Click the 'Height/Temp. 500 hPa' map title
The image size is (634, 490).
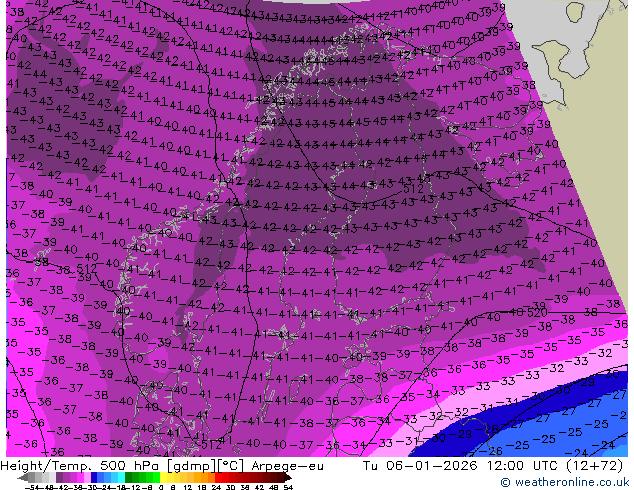(x=81, y=466)
